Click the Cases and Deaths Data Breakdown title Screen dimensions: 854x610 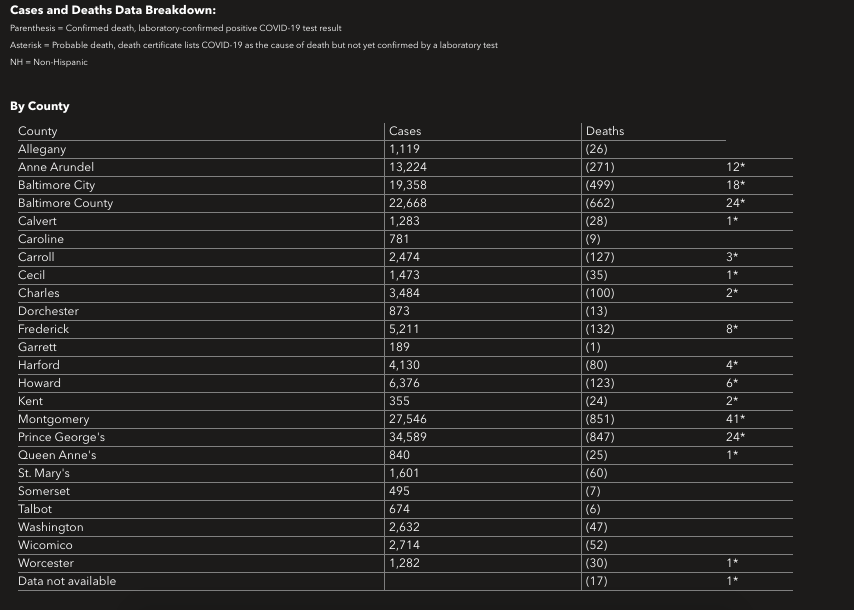click(112, 10)
